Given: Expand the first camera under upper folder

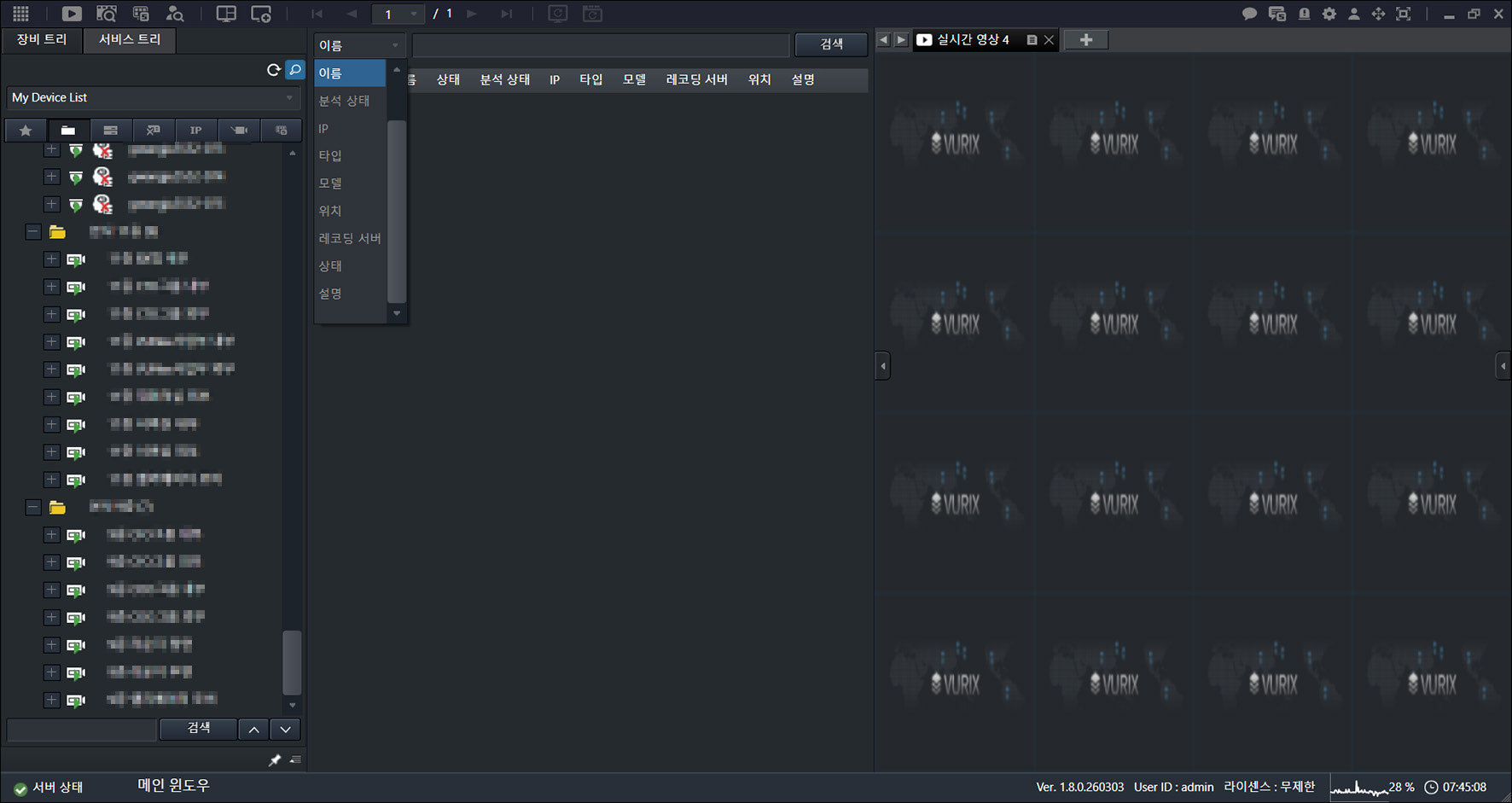Looking at the screenshot, I should (52, 259).
